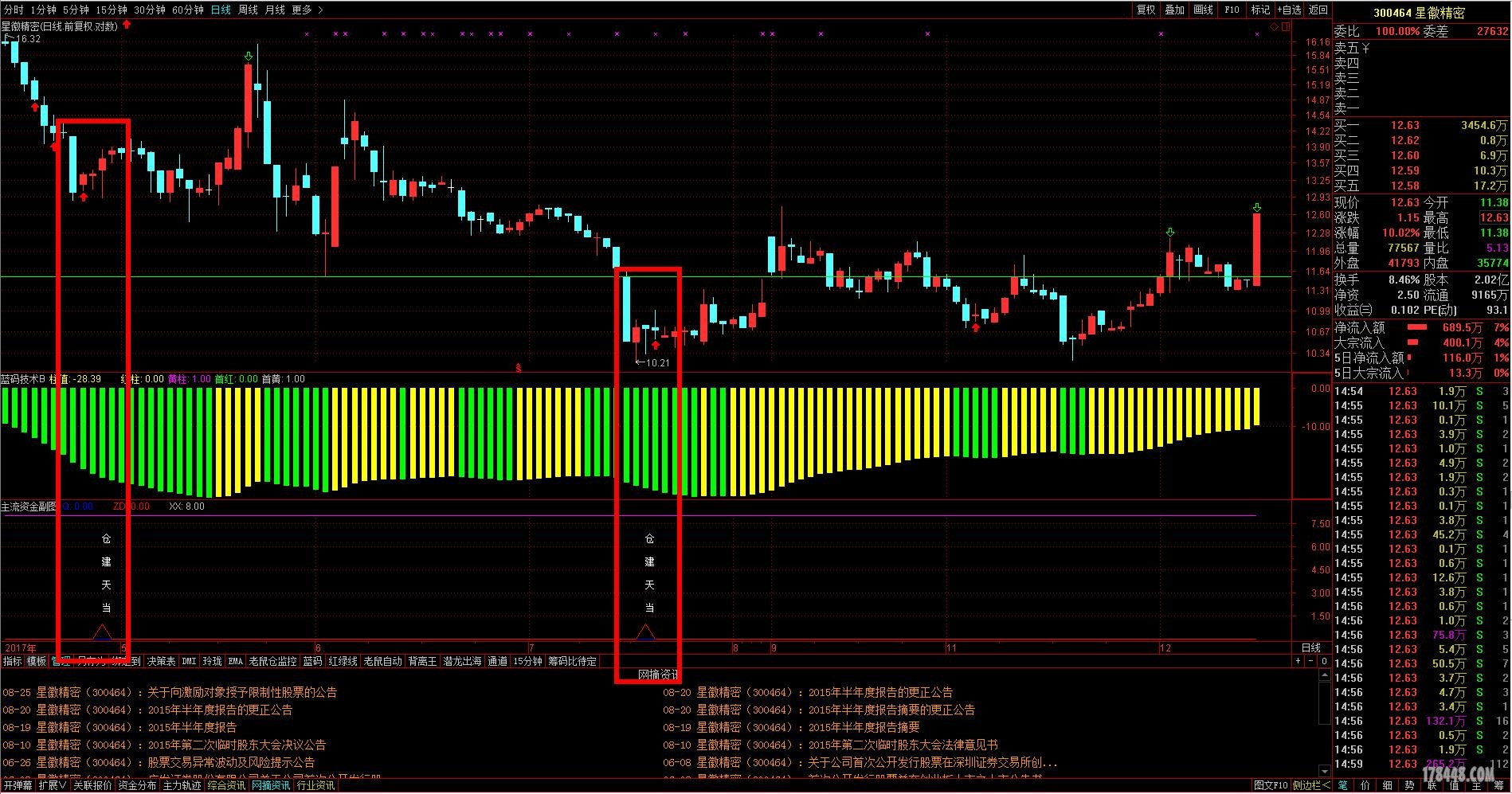This screenshot has width=1512, height=794.
Task: Open the 开弹幕 bottom tab
Action: click(x=18, y=786)
